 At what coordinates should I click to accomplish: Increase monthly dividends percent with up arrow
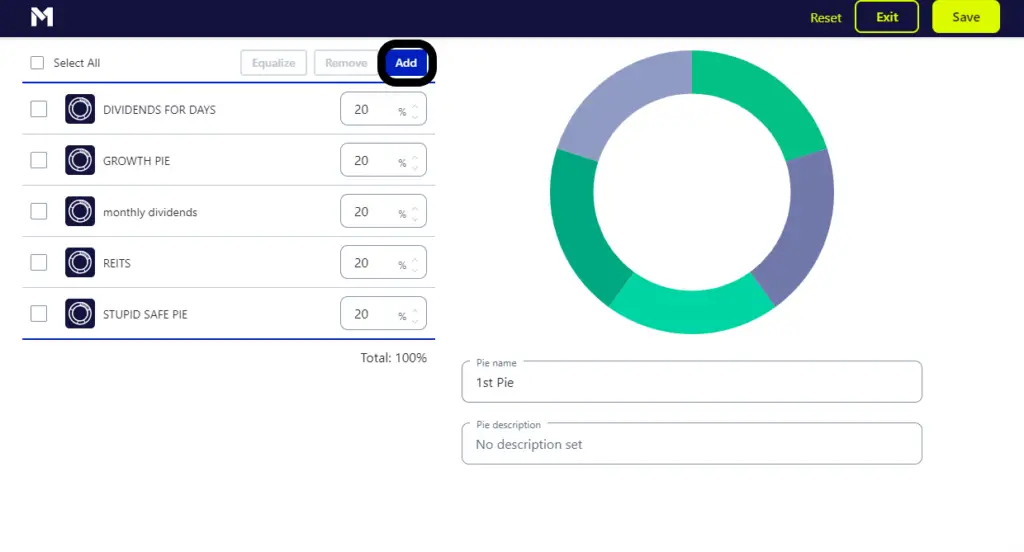click(415, 208)
